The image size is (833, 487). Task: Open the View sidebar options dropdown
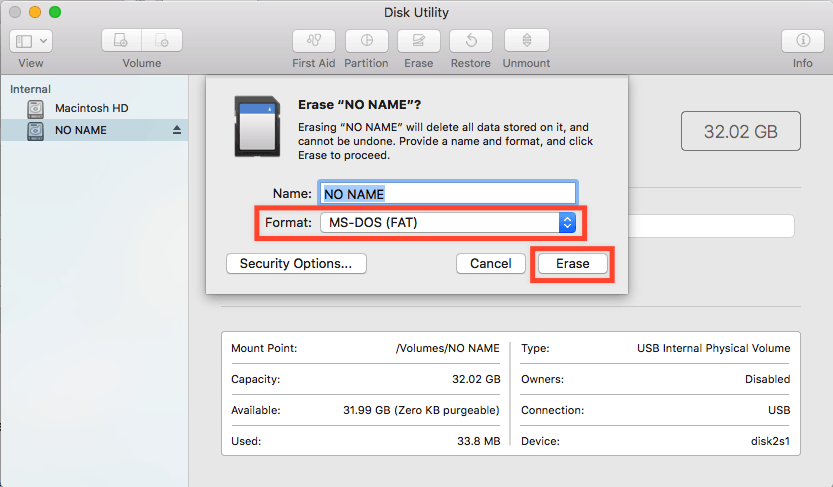(x=31, y=41)
